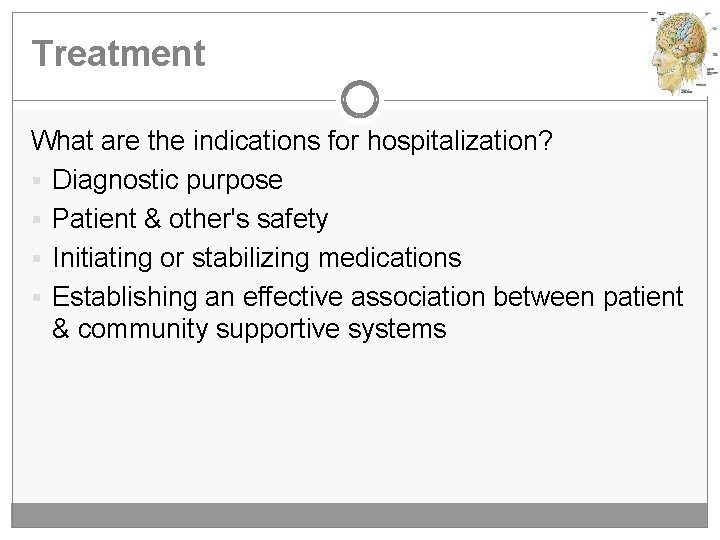720x540 pixels.
Task: Select the Patient & other's safety text
Action: tap(190, 219)
